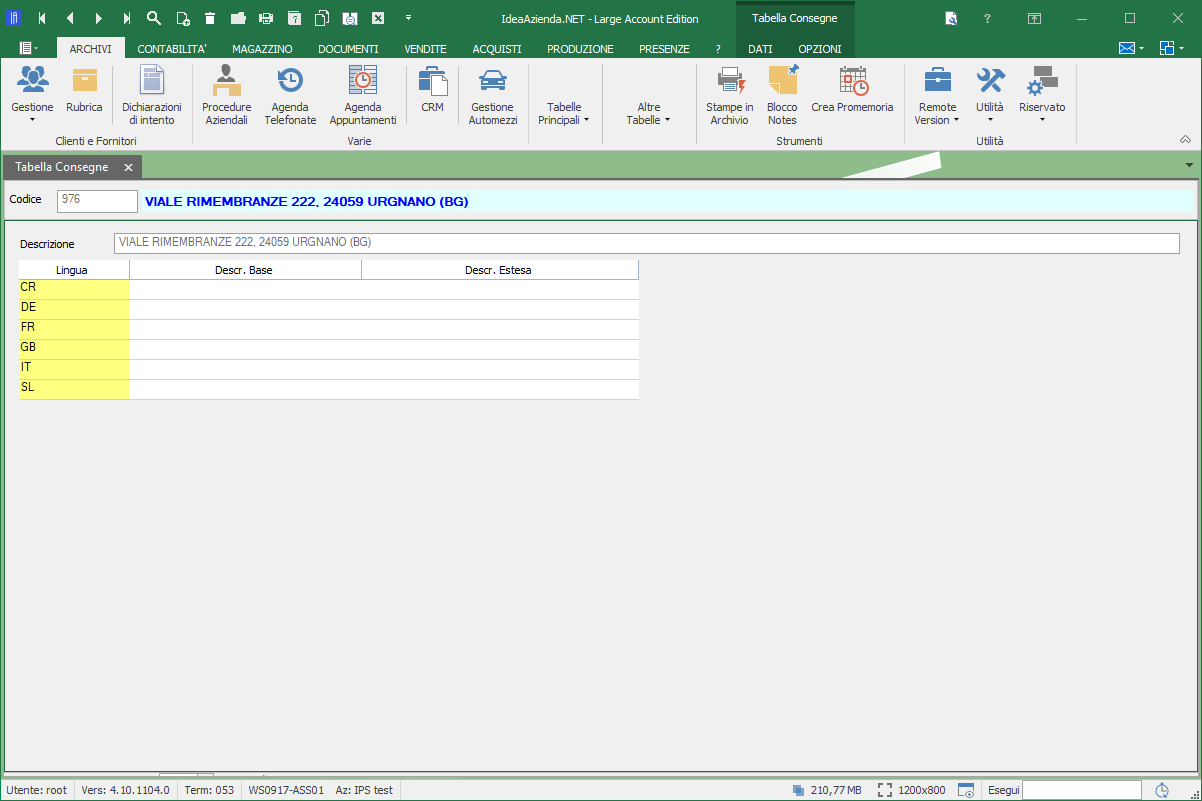Launch the CRM module
This screenshot has width=1202, height=801.
(x=432, y=92)
